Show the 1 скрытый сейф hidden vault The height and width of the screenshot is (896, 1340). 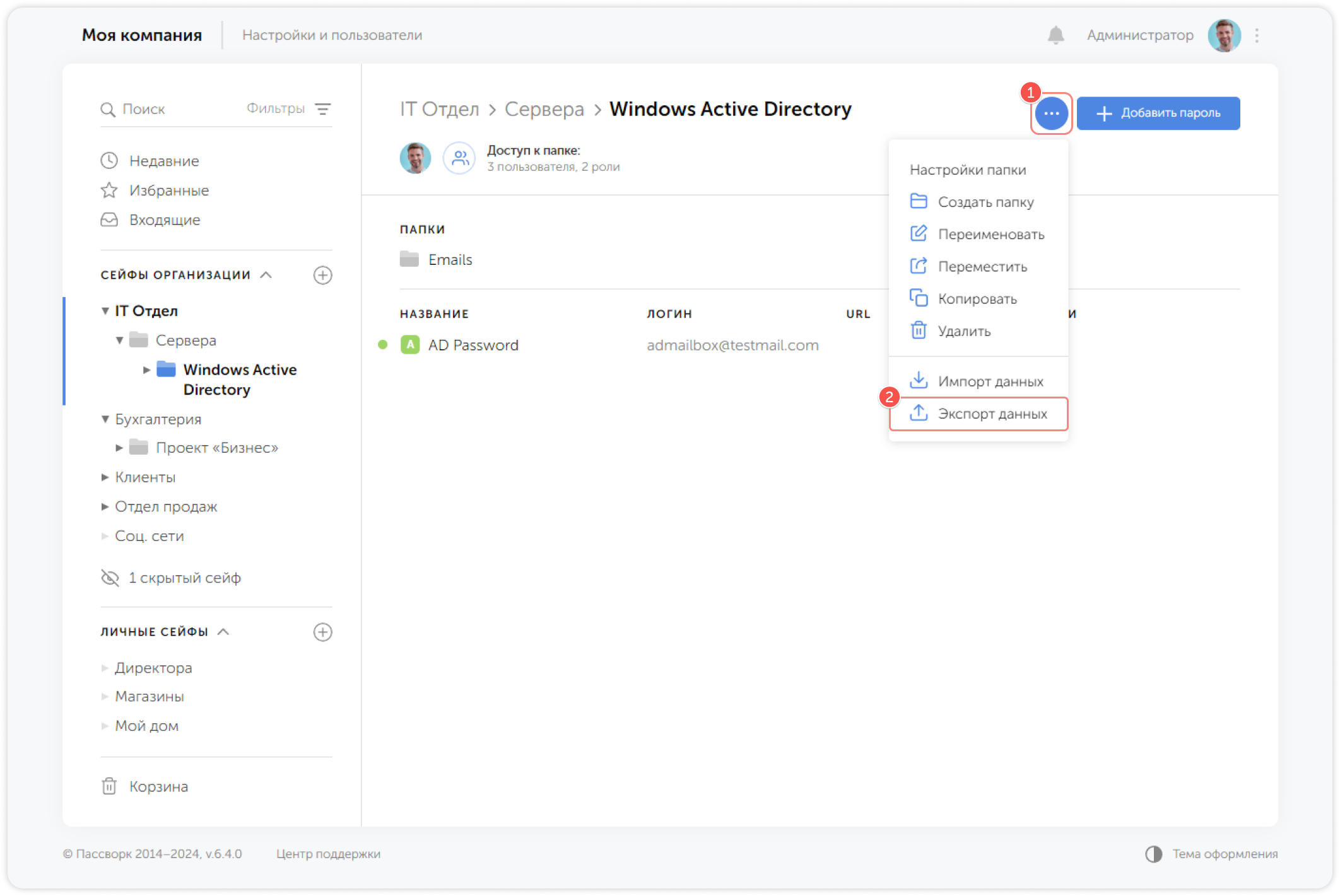click(184, 578)
